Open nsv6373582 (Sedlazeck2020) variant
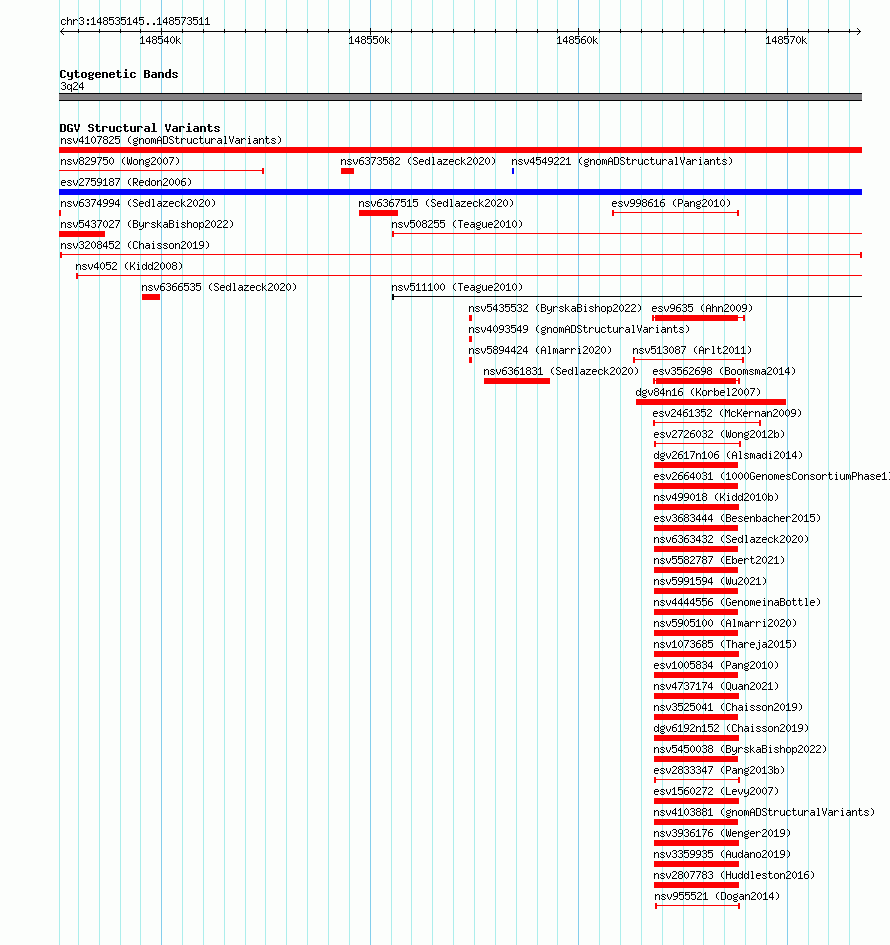This screenshot has width=890, height=945. [418, 162]
